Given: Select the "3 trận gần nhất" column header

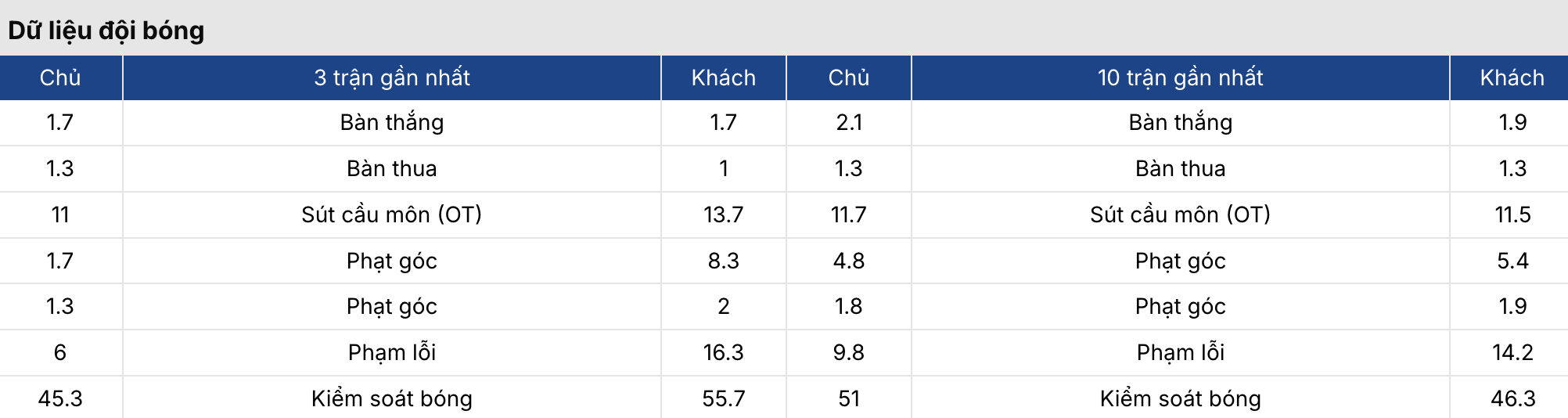Looking at the screenshot, I should pos(392,77).
